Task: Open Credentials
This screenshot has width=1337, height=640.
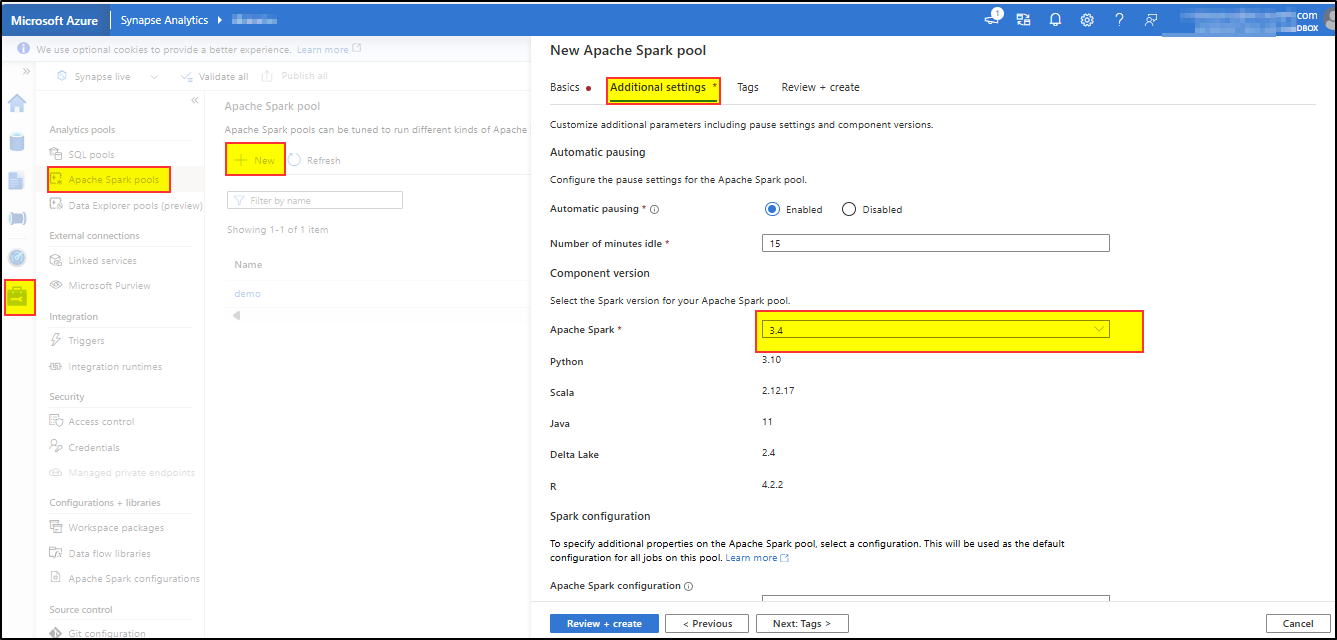Action: coord(94,447)
